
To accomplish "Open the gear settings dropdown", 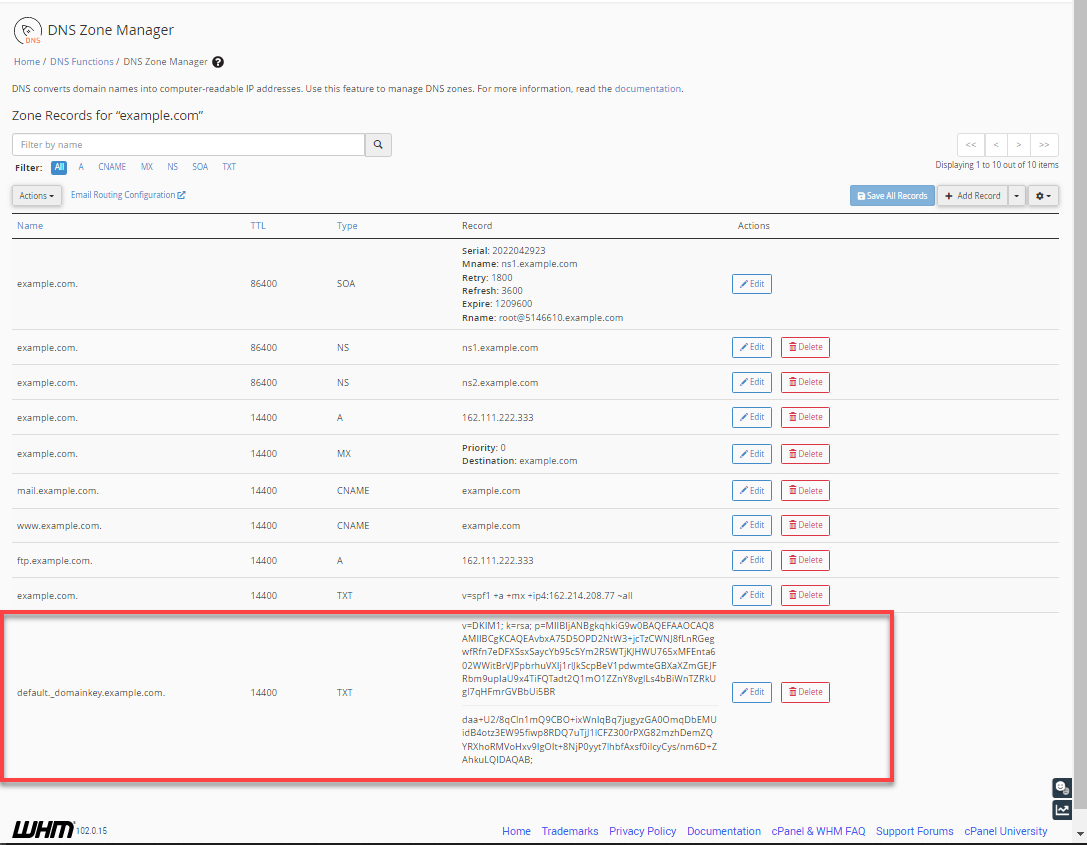I will pyautogui.click(x=1042, y=195).
